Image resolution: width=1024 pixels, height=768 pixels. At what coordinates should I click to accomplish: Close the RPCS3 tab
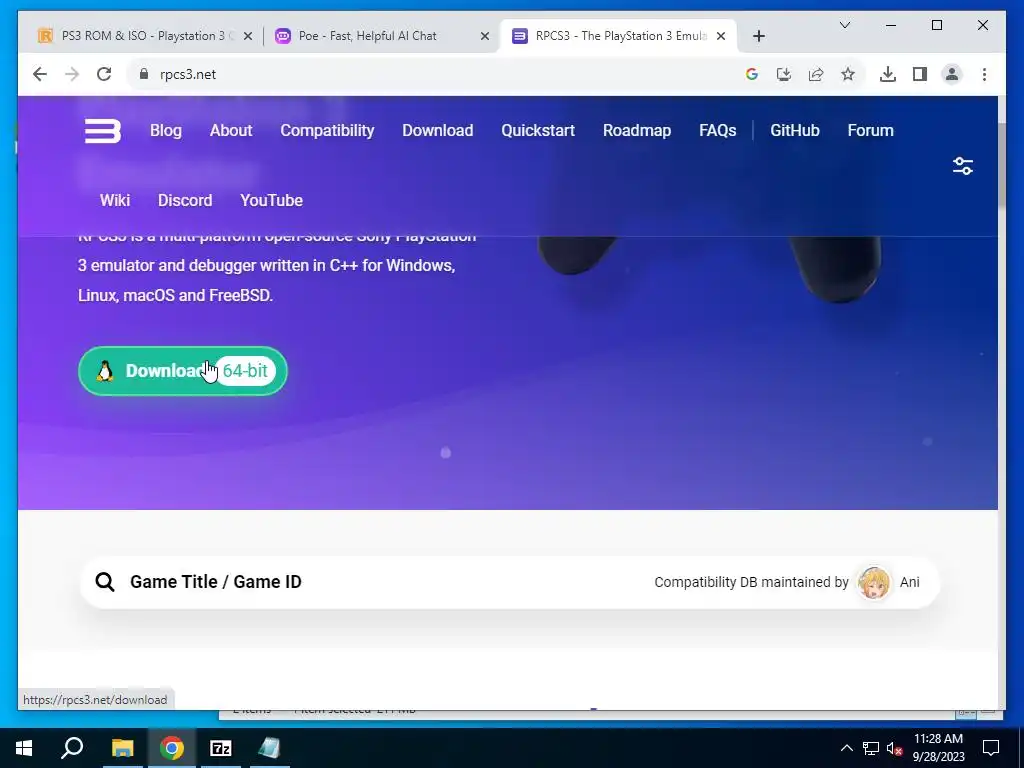coord(721,37)
